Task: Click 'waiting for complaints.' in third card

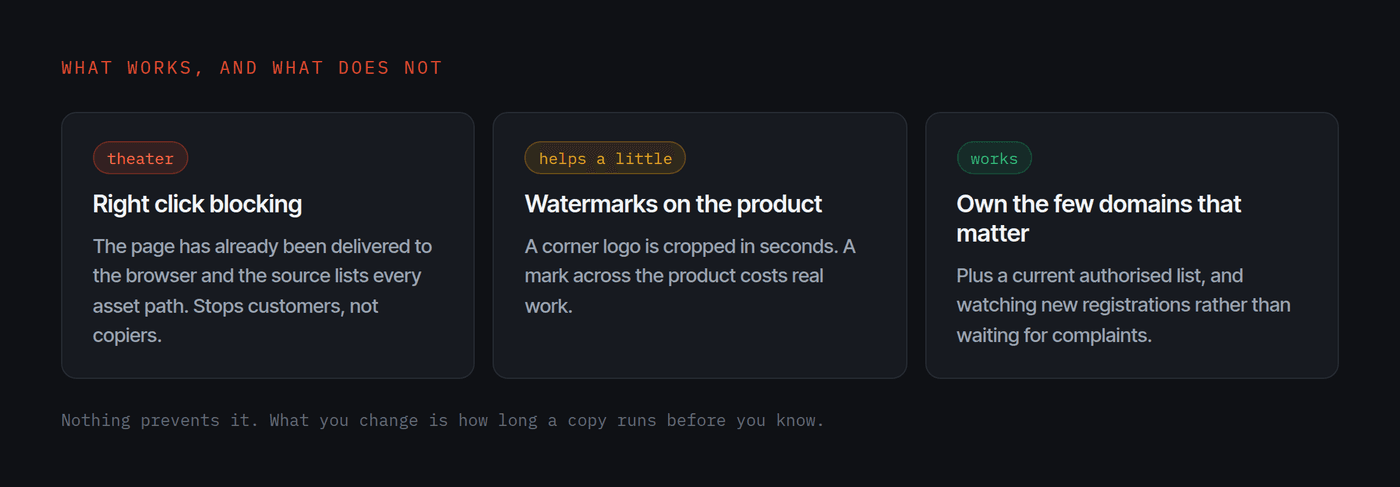Action: (1054, 335)
